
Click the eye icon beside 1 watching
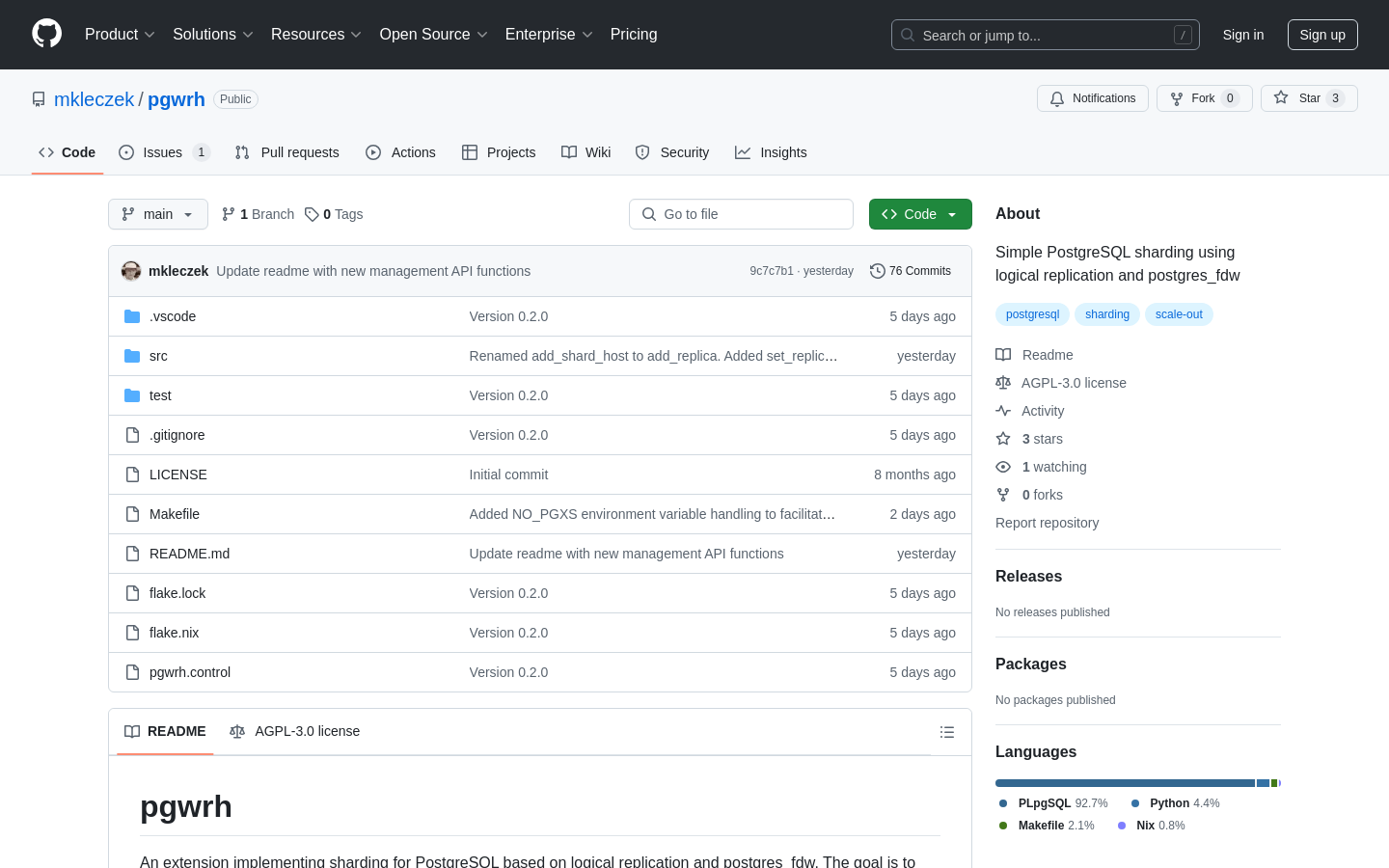tap(1003, 467)
